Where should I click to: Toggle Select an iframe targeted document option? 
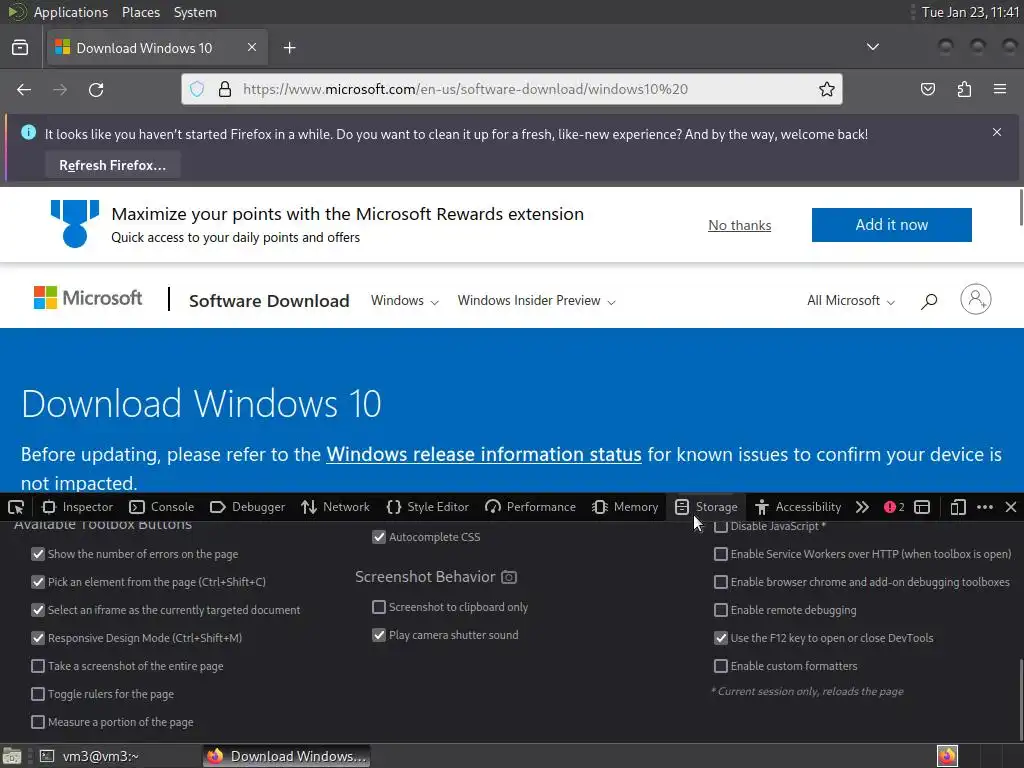click(38, 610)
